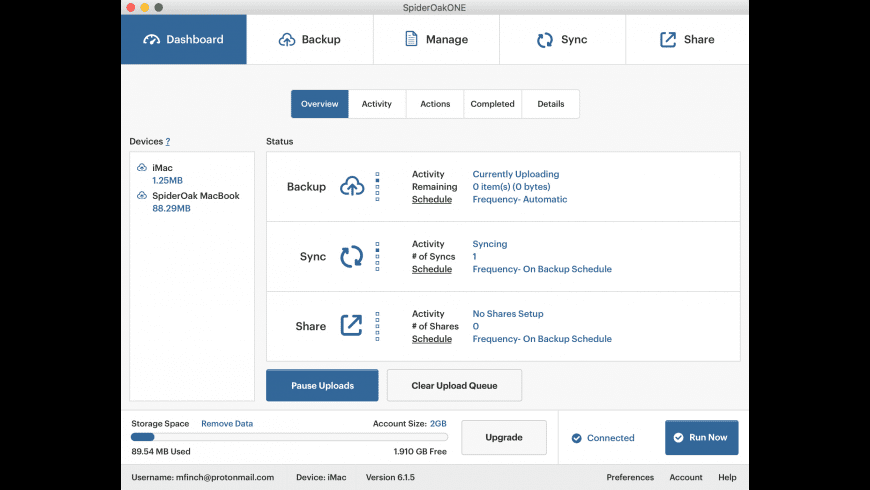Viewport: 870px width, 490px height.
Task: Select the SpiderOak MacBook cloud icon
Action: click(x=142, y=195)
